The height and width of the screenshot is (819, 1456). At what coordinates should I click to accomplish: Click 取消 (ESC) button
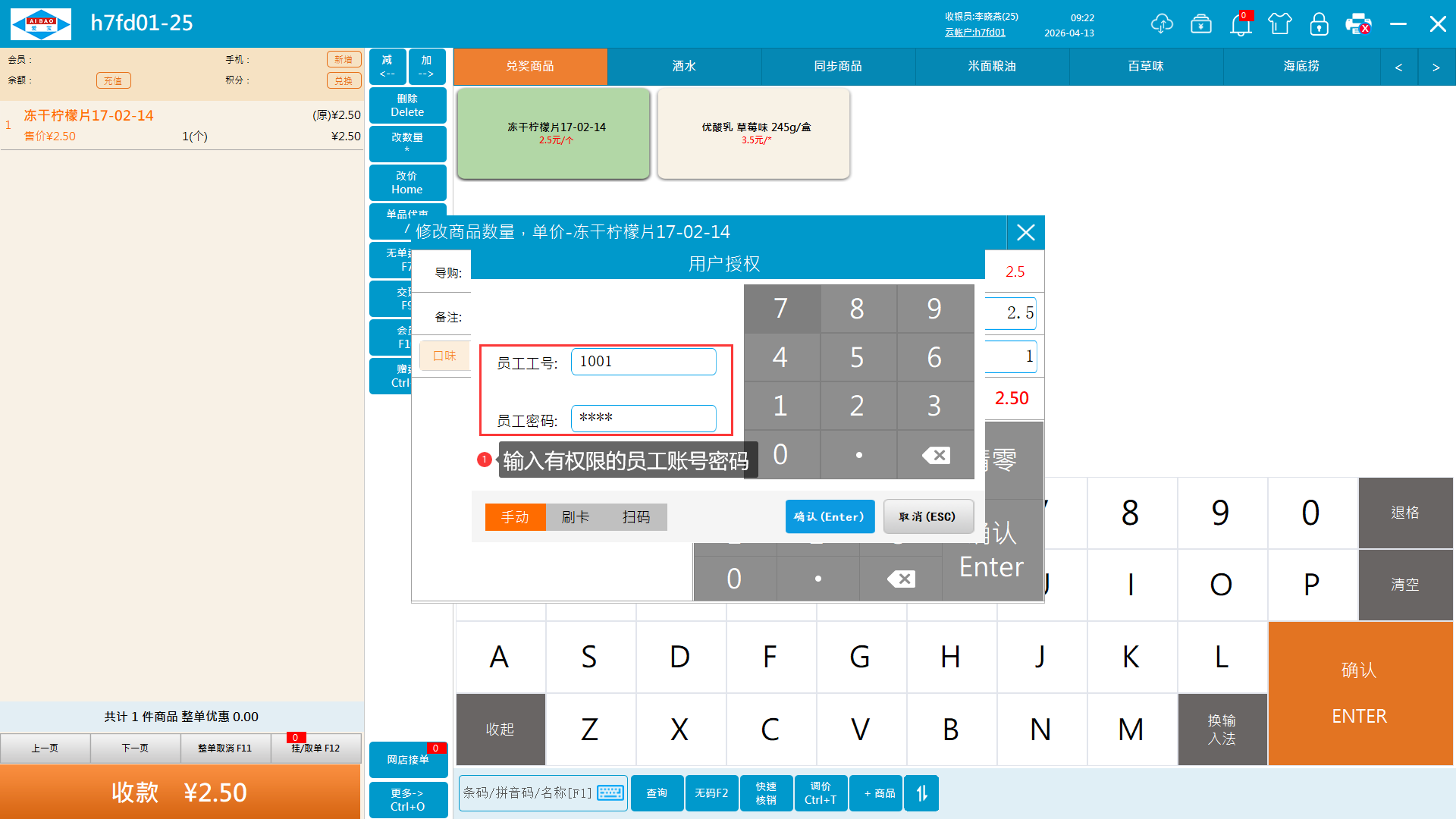[x=927, y=516]
